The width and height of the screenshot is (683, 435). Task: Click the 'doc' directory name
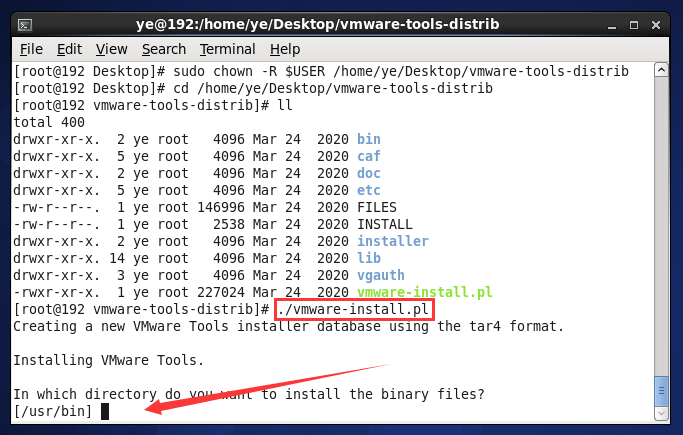point(369,173)
